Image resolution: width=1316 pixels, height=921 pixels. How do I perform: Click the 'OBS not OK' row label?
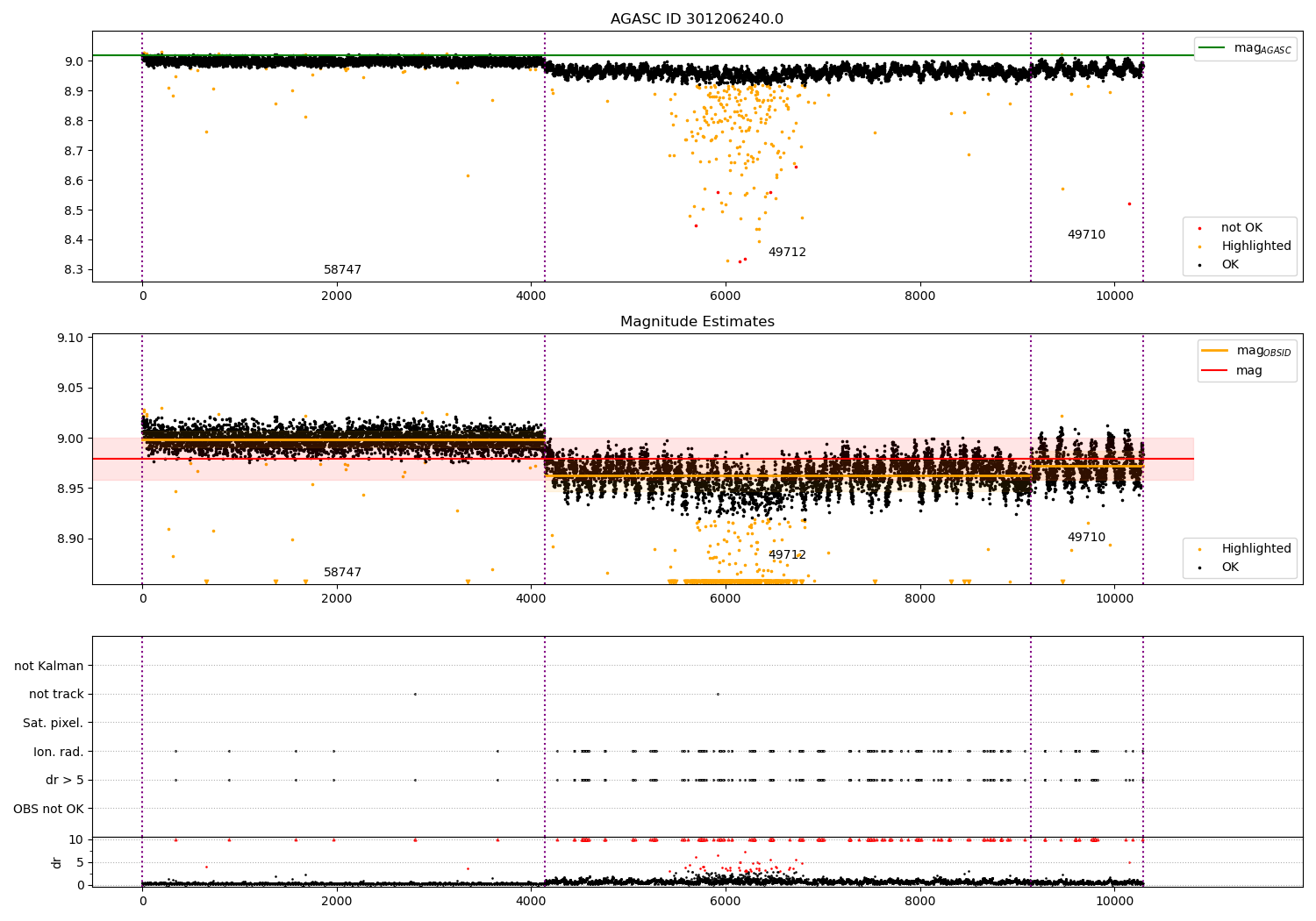pos(49,809)
